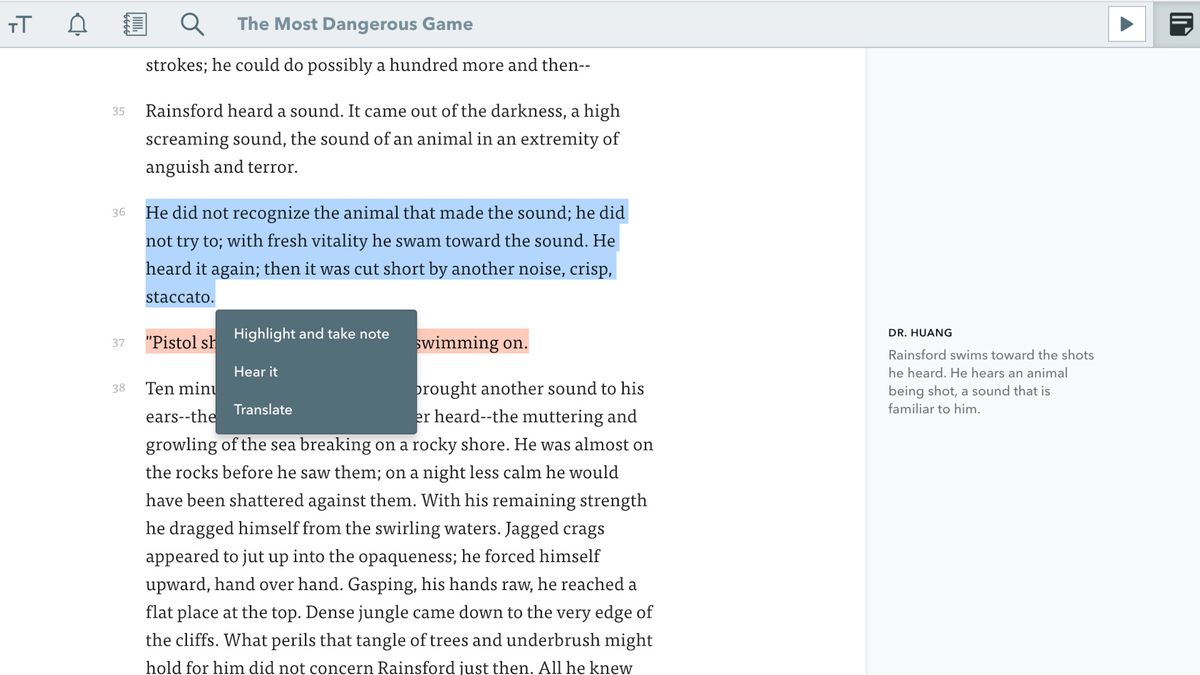
Task: Click paragraph number 35
Action: point(118,111)
